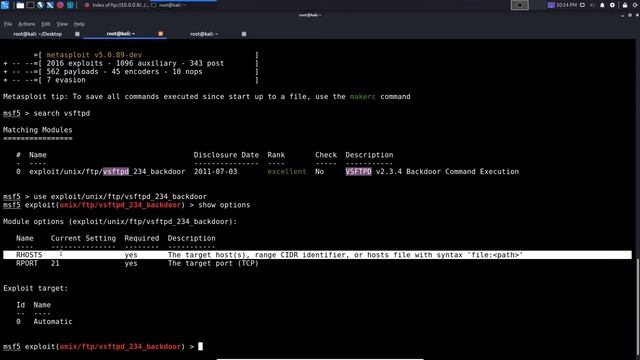The width and height of the screenshot is (640, 360).
Task: Click the '7 evasion' banner line
Action: tap(66, 80)
